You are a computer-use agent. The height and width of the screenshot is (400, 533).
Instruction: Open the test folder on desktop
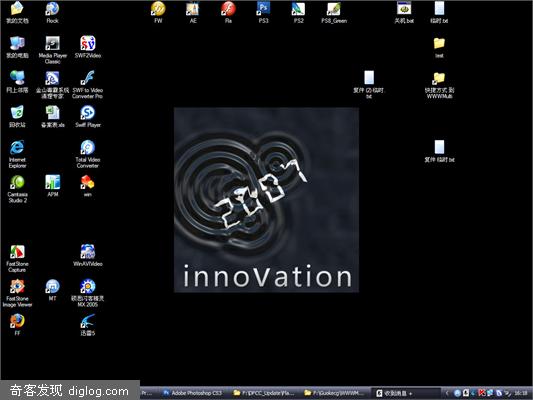point(439,47)
